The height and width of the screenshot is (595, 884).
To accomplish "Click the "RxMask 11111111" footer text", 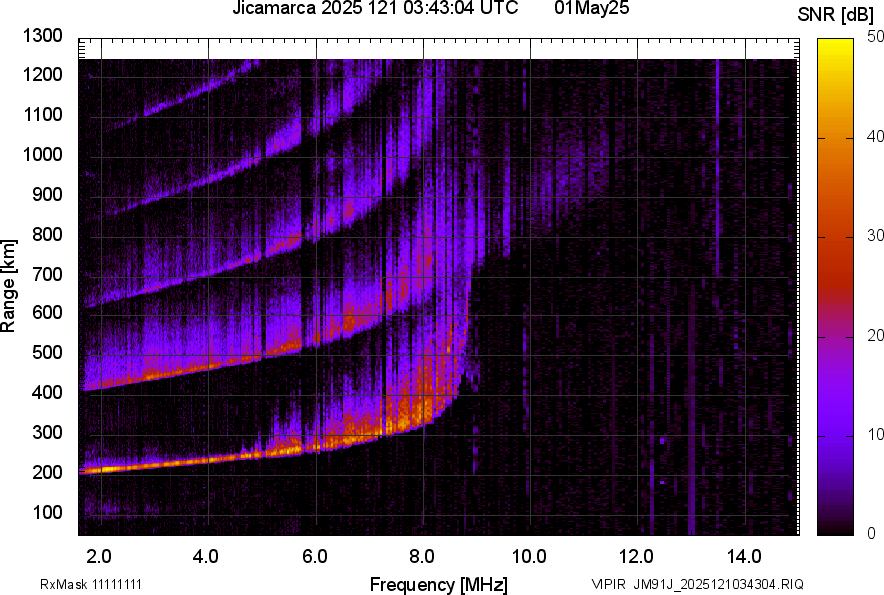I will [91, 584].
